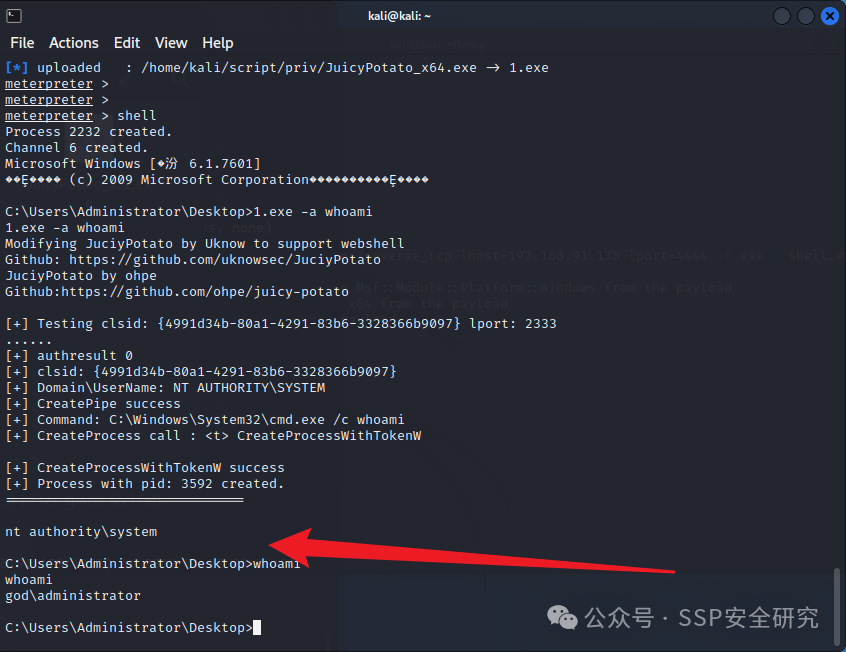
Task: Click 'Testing clsid' line with lport 2333
Action: [281, 324]
